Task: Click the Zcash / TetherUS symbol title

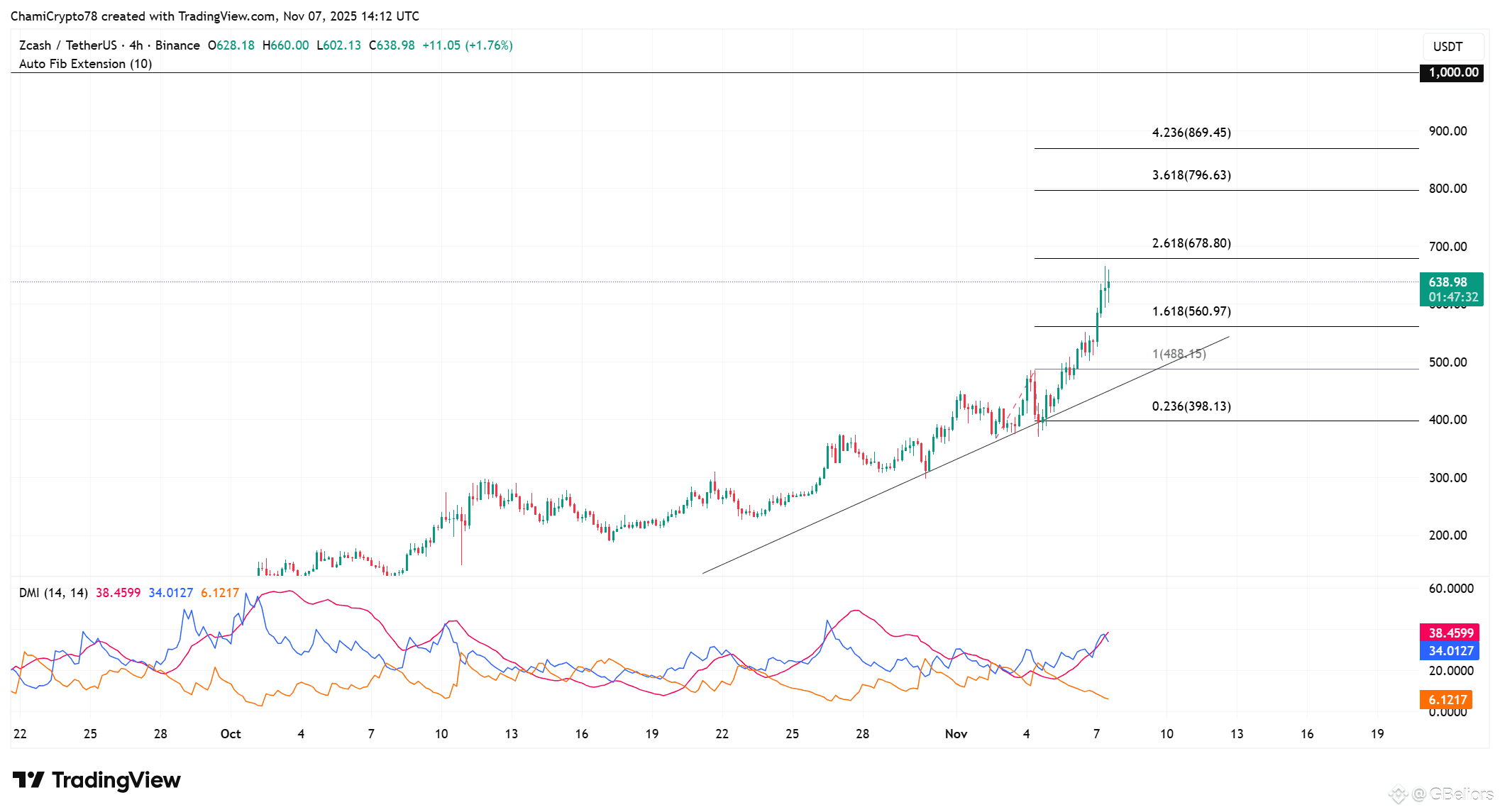Action: 68,45
